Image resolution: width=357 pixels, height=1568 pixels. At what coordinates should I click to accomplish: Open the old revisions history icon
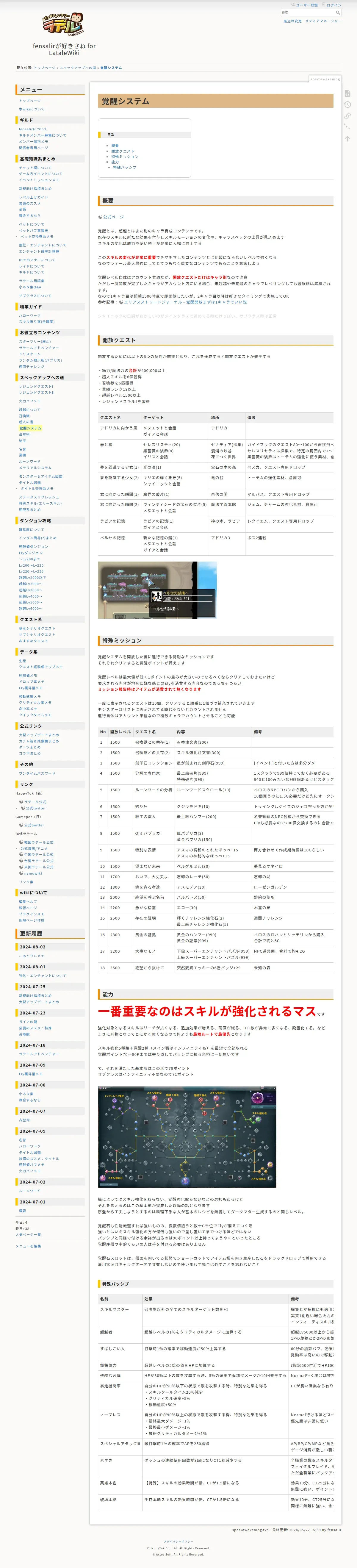347,105
